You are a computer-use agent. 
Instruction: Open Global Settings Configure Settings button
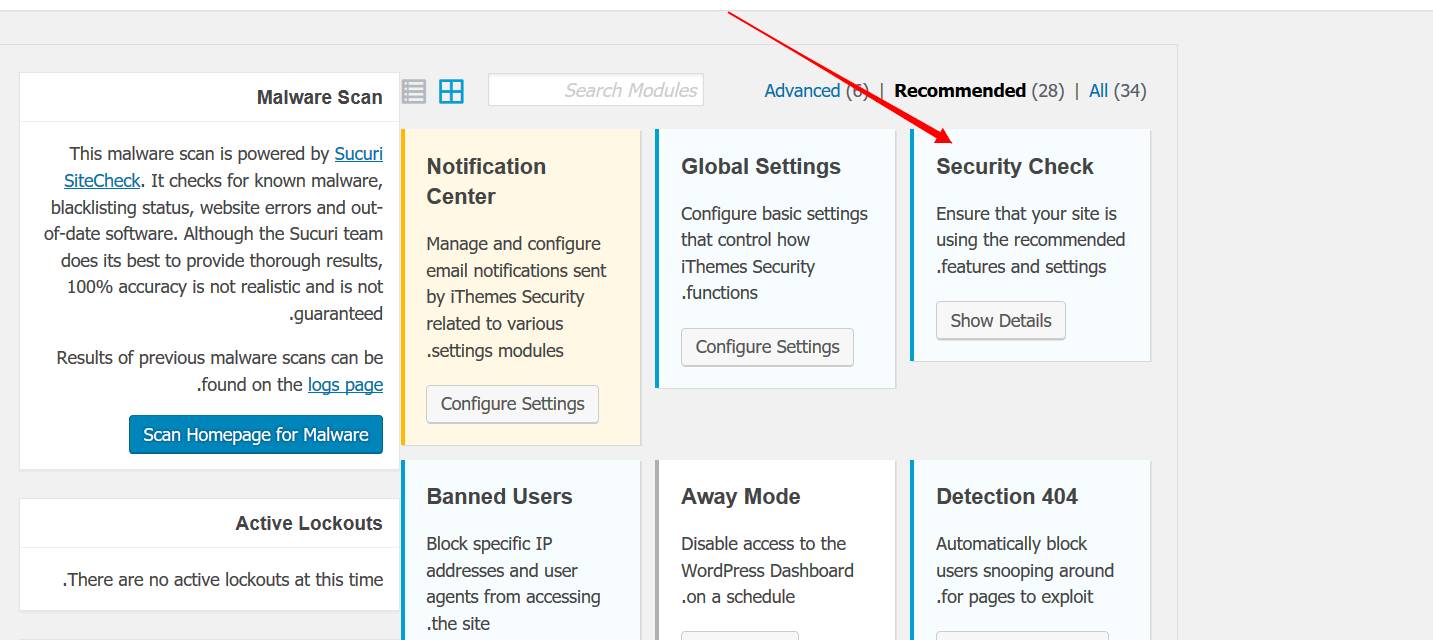tap(768, 347)
